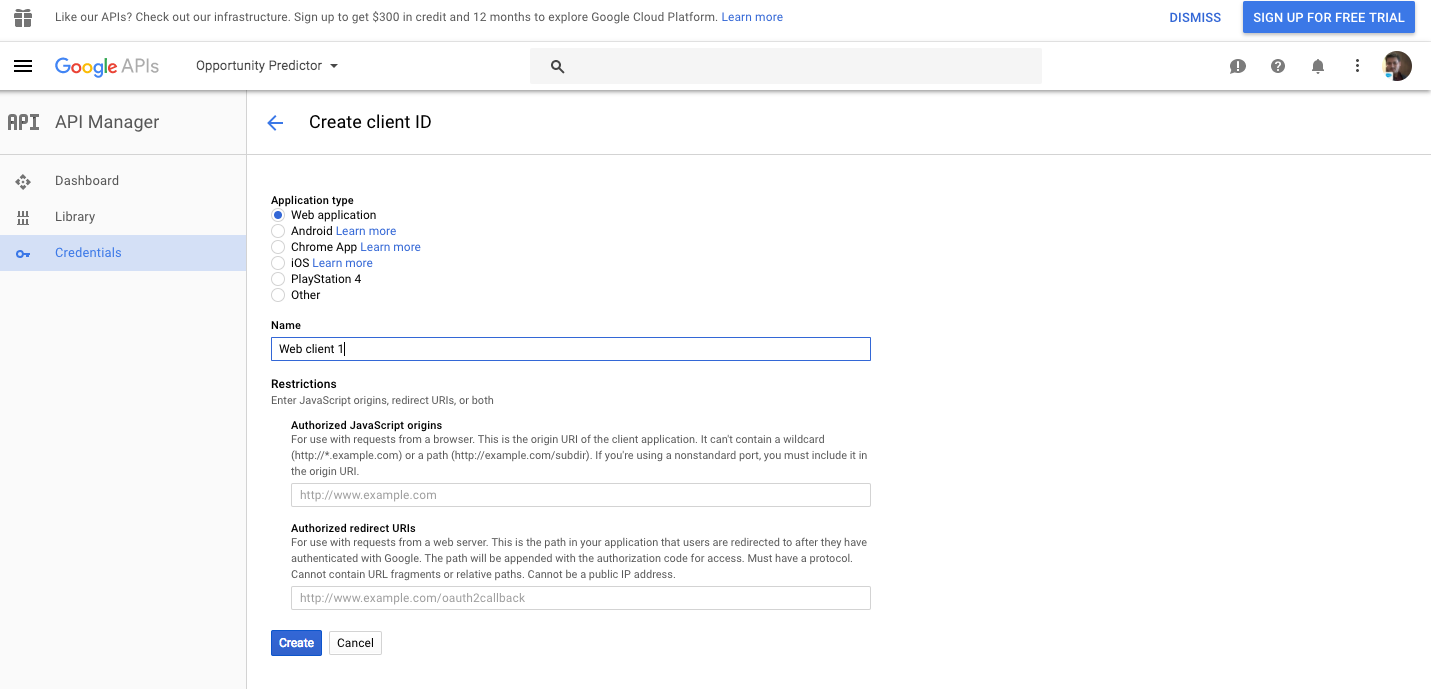Open Learn more link beside iOS
Viewport: 1431px width, 689px height.
coord(342,263)
